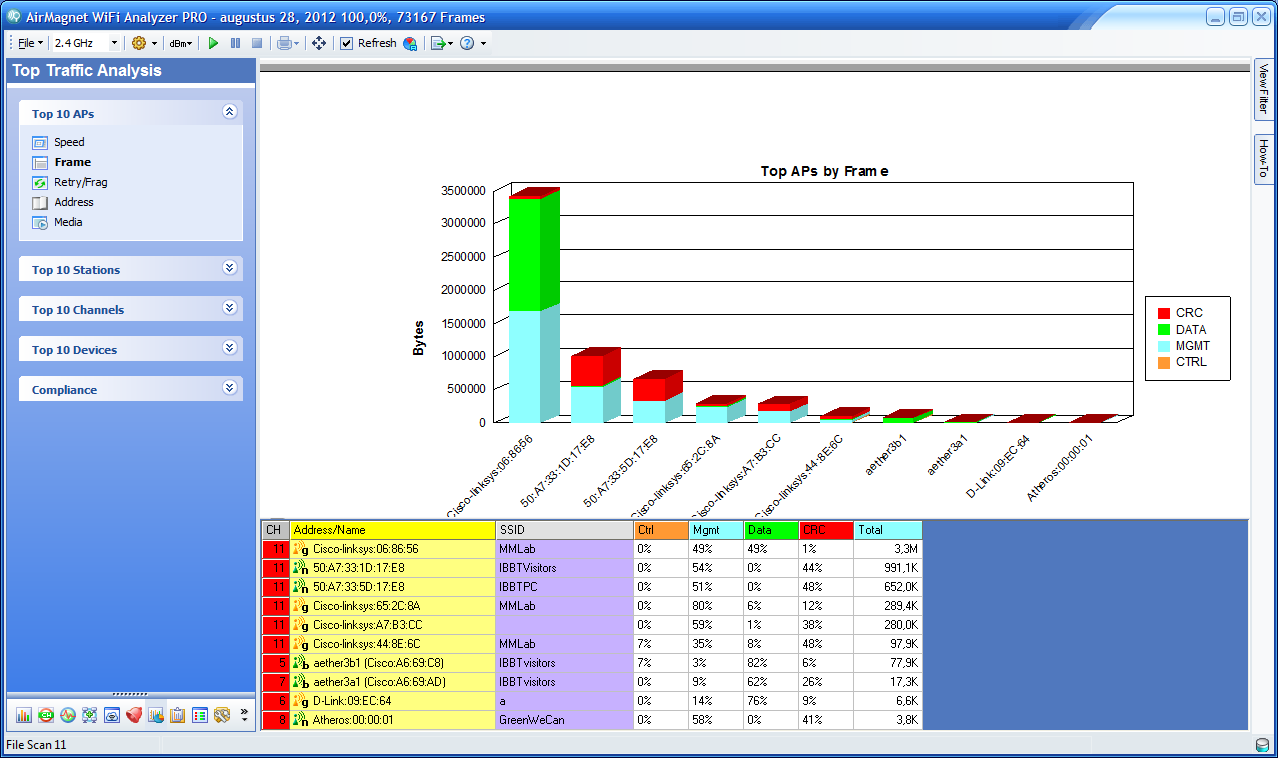Open the ViewFilter side tab
Screen dimensions: 1278x758
[x=1264, y=90]
